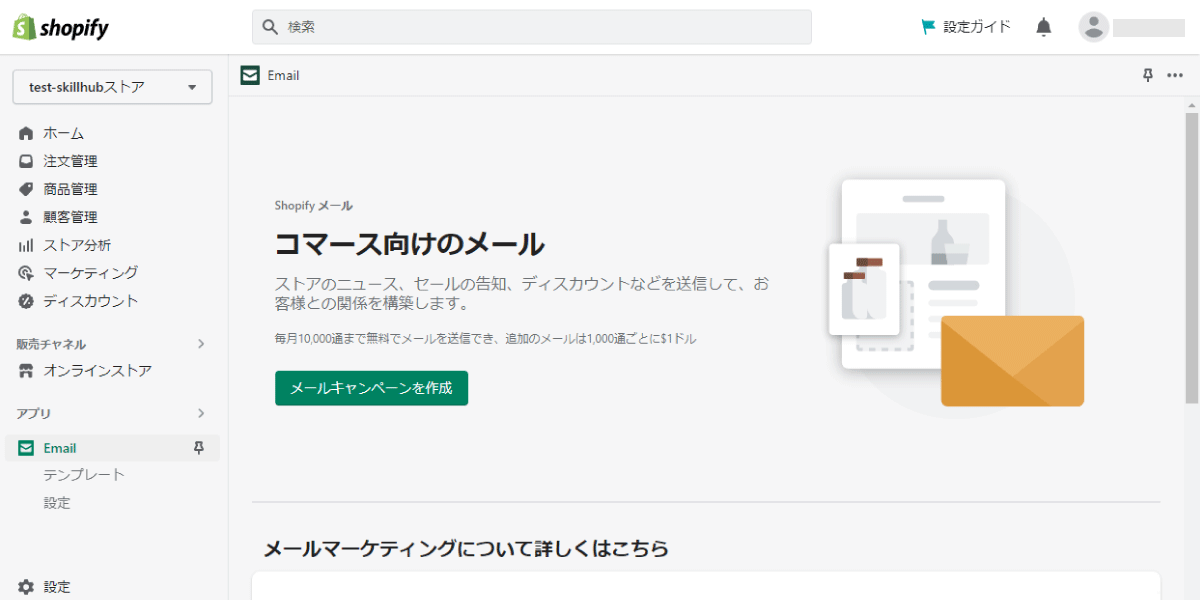
Task: Click the setup guide flag icon
Action: click(x=928, y=27)
